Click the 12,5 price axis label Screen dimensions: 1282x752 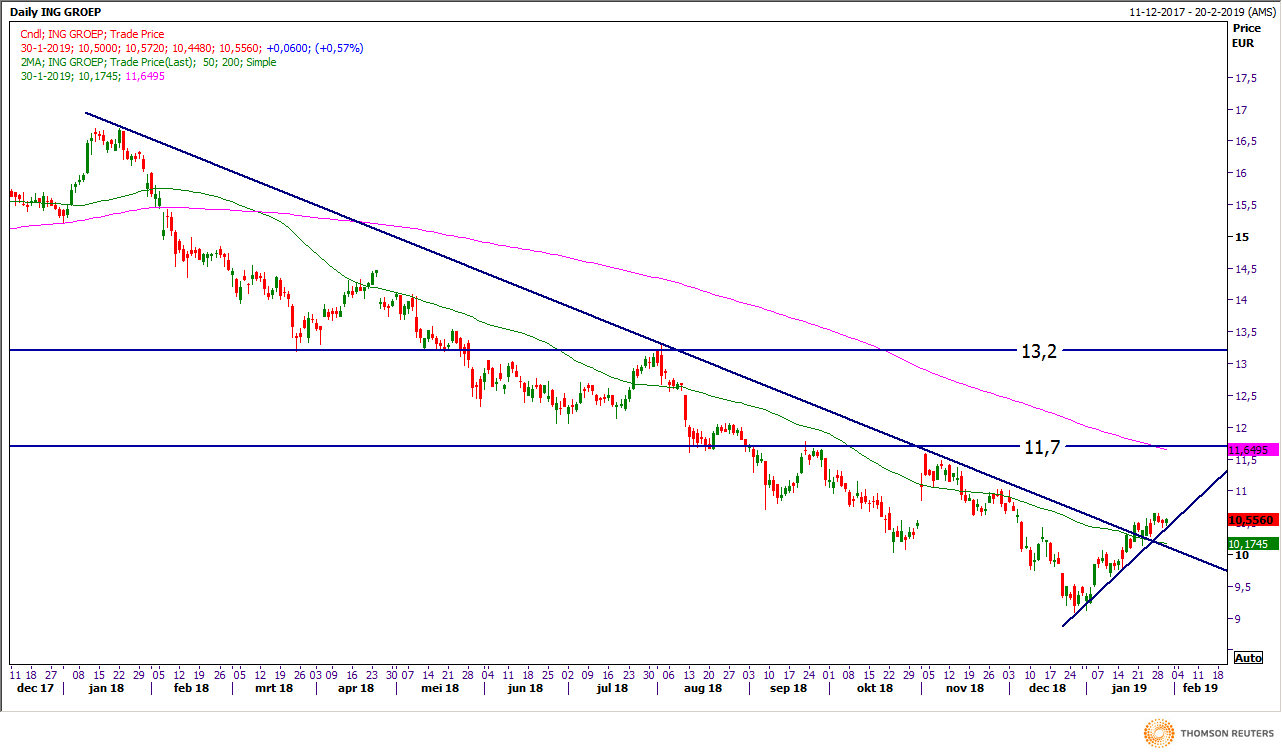coord(1245,397)
